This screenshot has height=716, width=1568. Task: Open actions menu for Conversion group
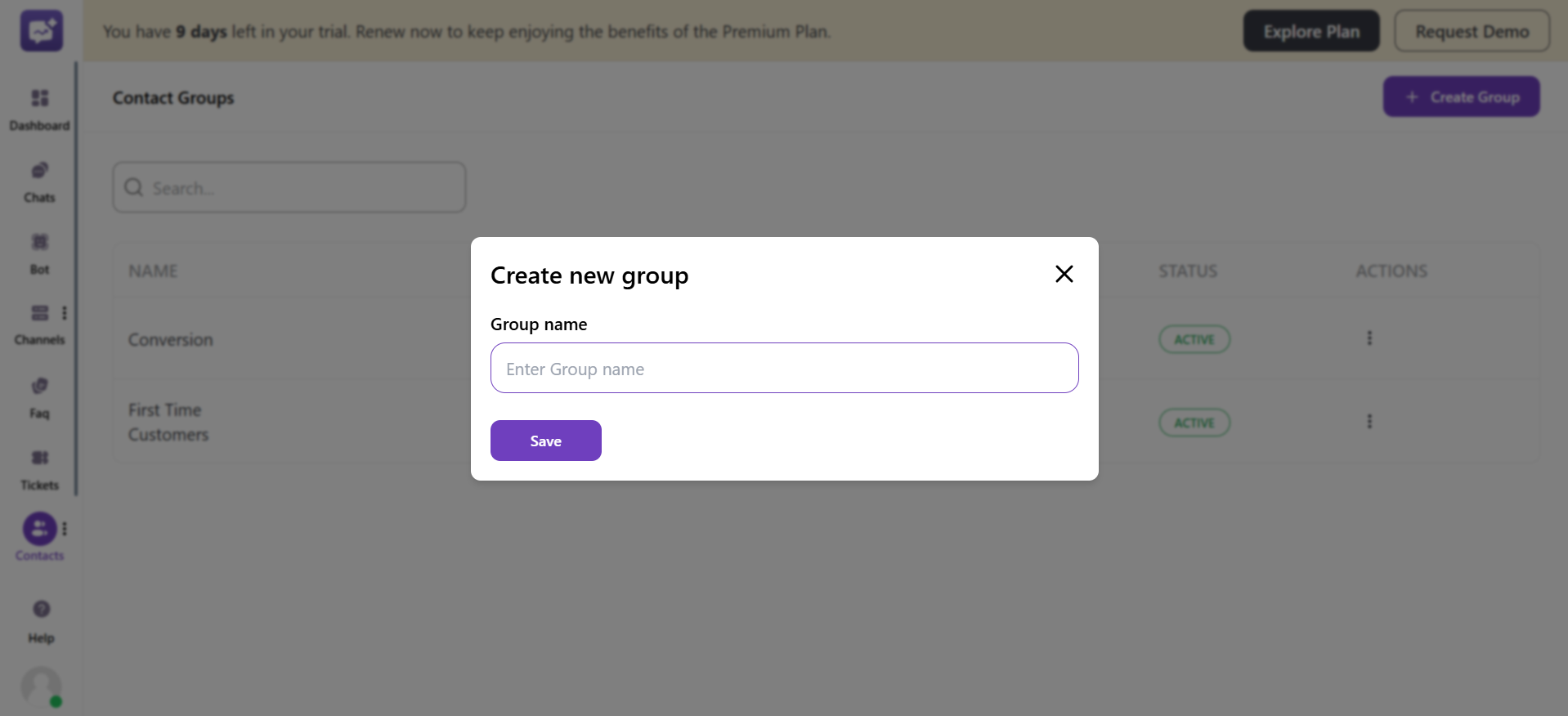pyautogui.click(x=1369, y=338)
